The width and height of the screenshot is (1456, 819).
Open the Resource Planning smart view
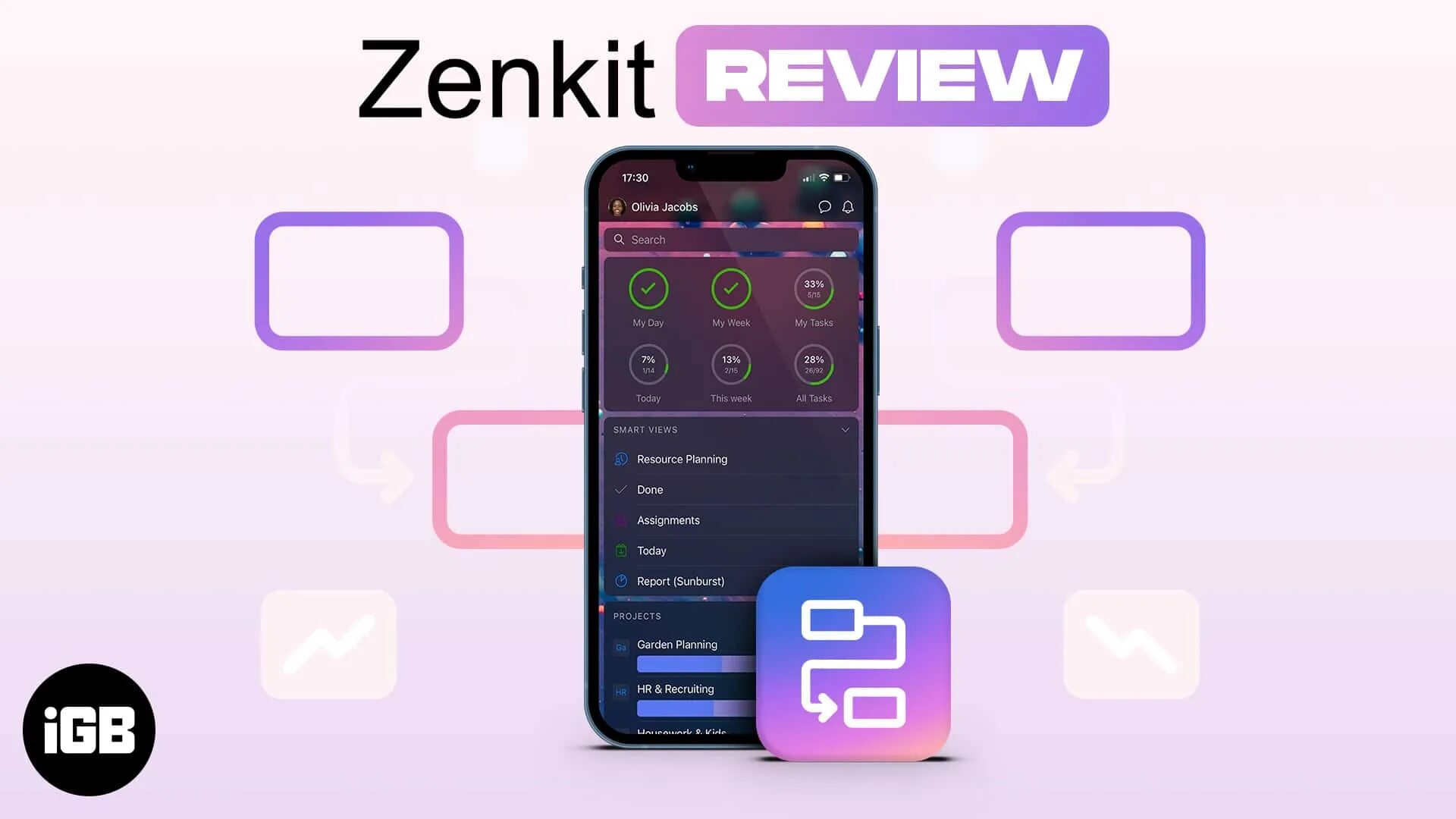coord(683,459)
